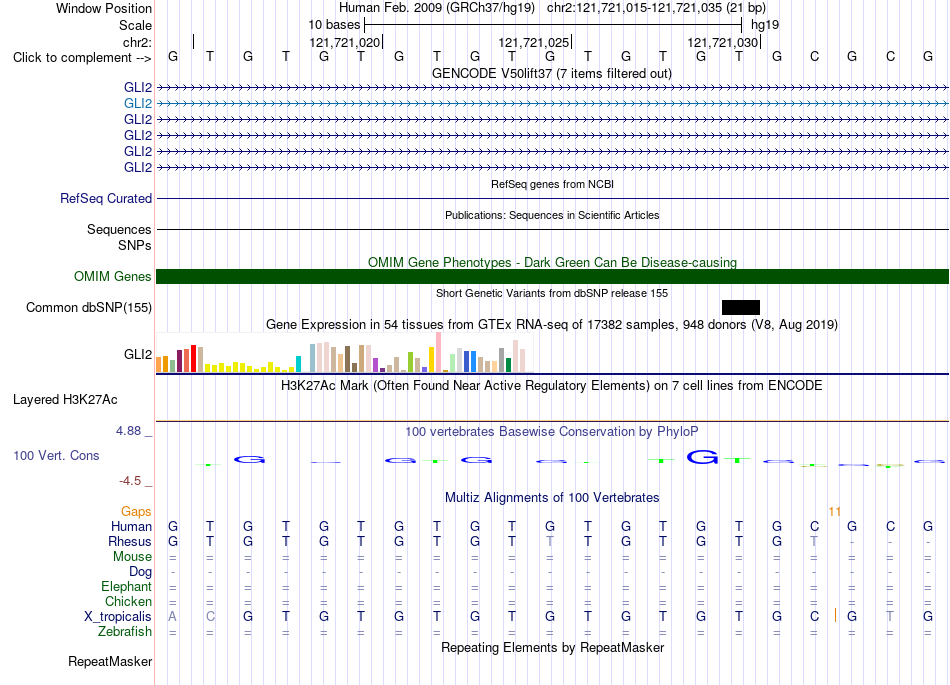Click the 121,721,020 coordinate label
Screen dimensions: 950x685
(x=344, y=42)
